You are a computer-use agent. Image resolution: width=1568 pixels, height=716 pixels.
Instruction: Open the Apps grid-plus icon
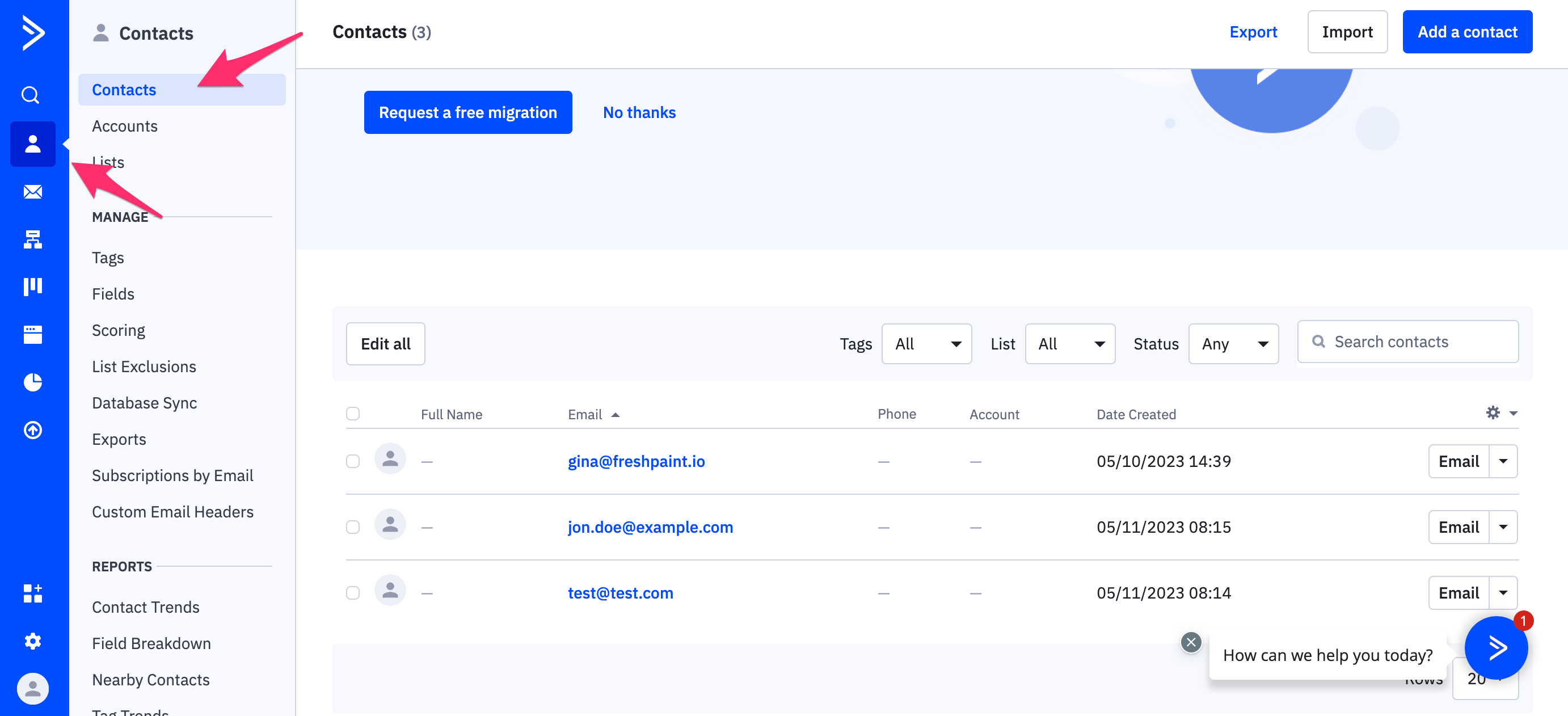[x=32, y=593]
